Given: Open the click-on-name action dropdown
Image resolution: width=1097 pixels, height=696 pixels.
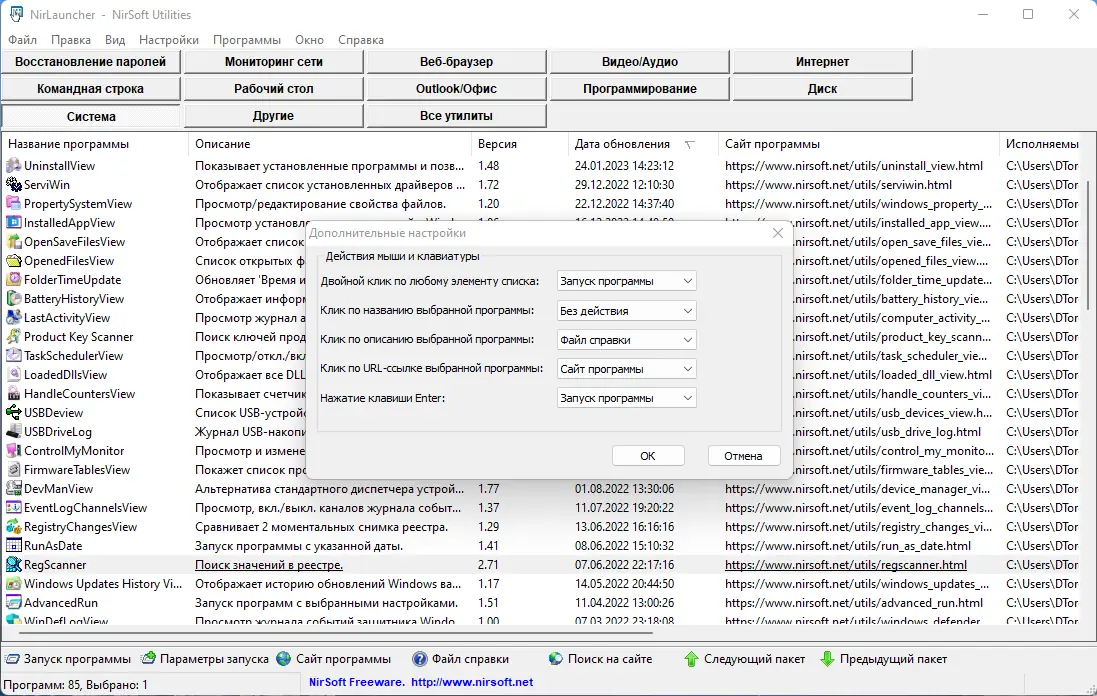Looking at the screenshot, I should pyautogui.click(x=626, y=311).
